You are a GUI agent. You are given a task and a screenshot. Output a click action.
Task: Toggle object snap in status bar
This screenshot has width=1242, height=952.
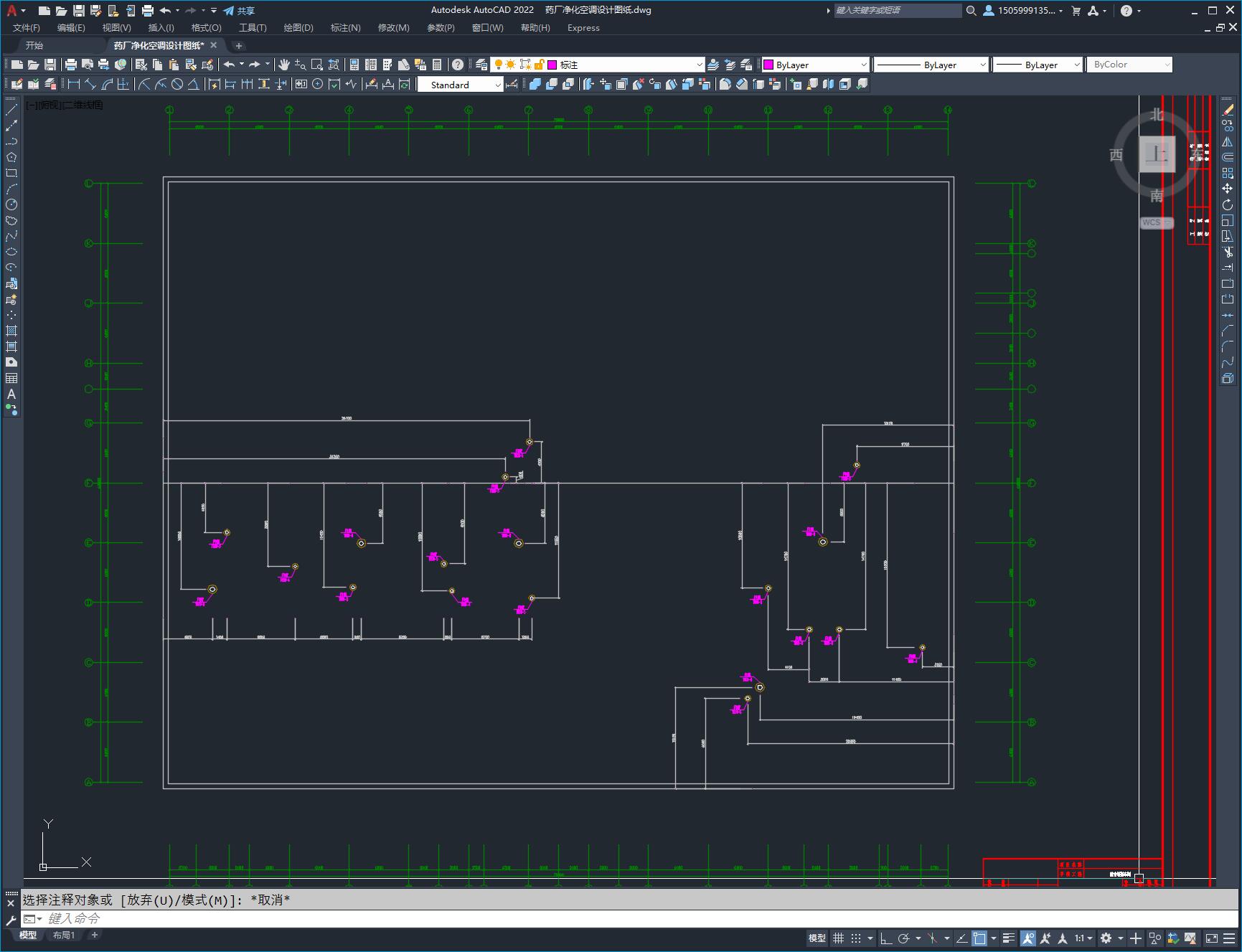[x=979, y=938]
